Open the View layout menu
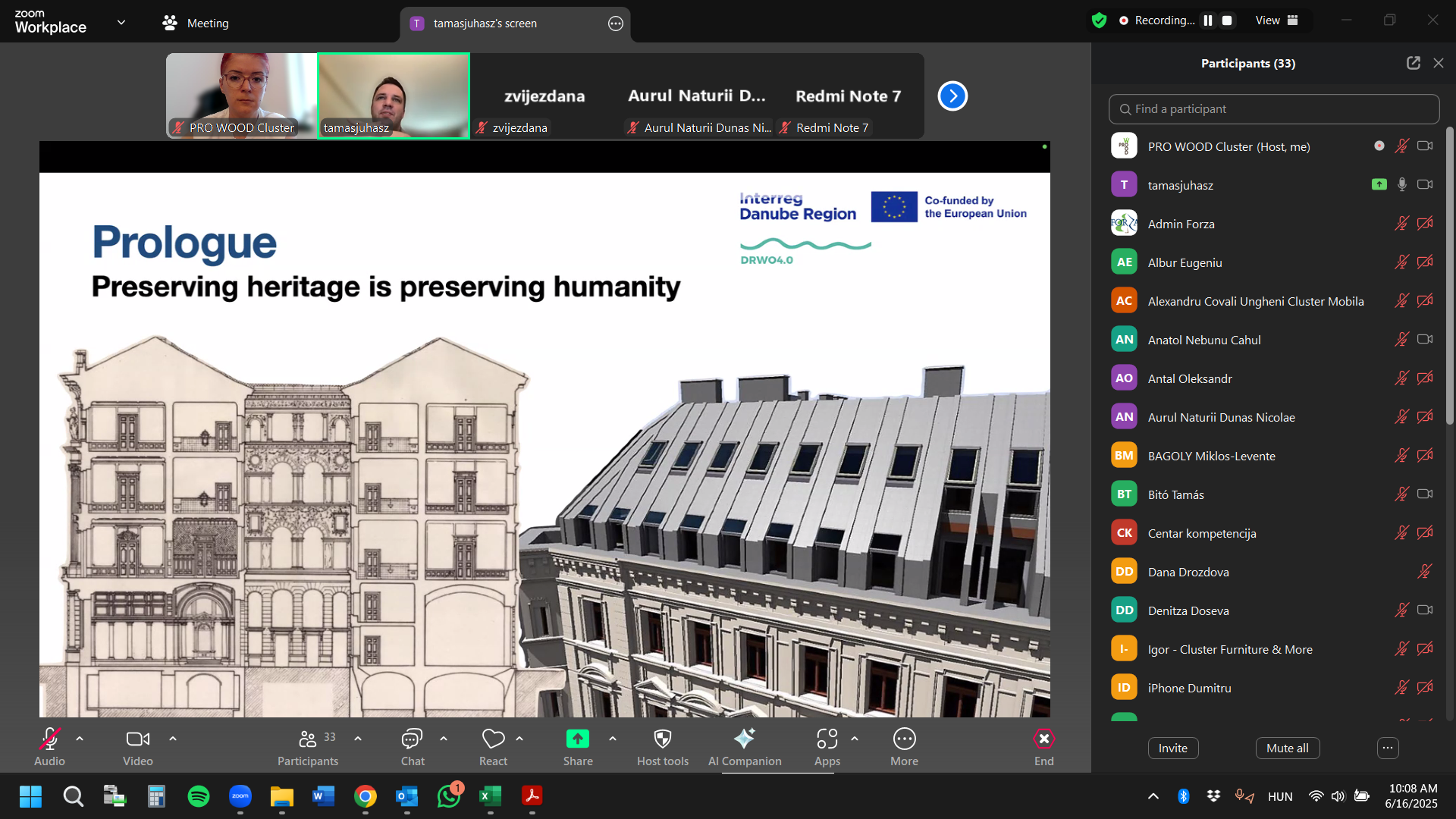The height and width of the screenshot is (819, 1456). (x=1277, y=20)
